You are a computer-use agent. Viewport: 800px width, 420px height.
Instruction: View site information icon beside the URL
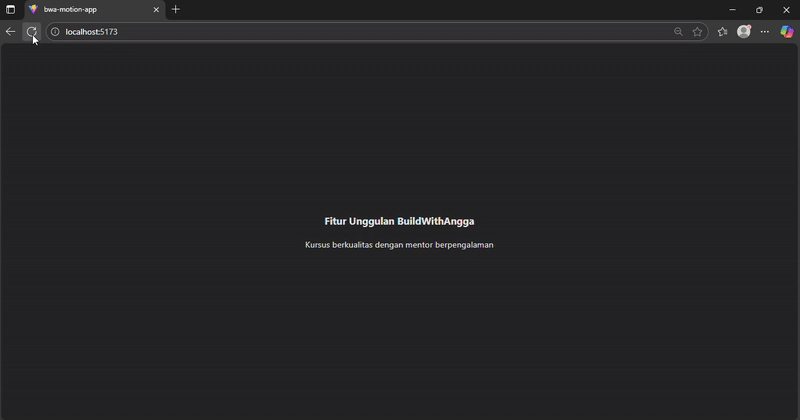tap(55, 32)
